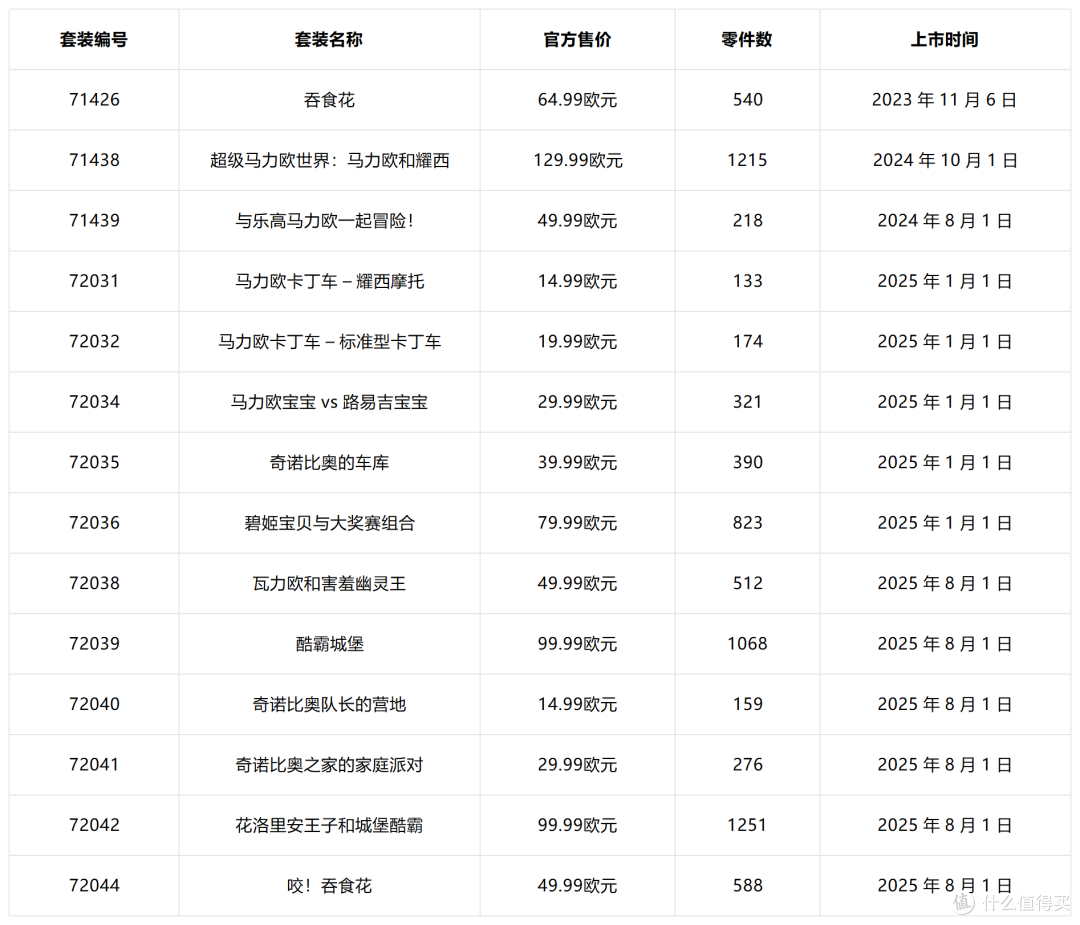Click the 官方售价 column header
1080x925 pixels.
click(577, 40)
